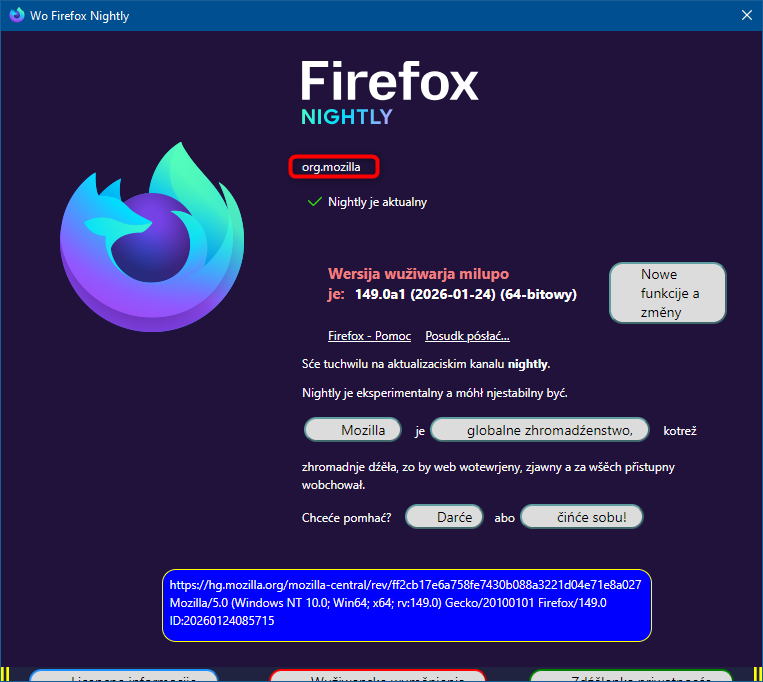Click the green checkmark next to Nightly je aktualny

tap(315, 201)
